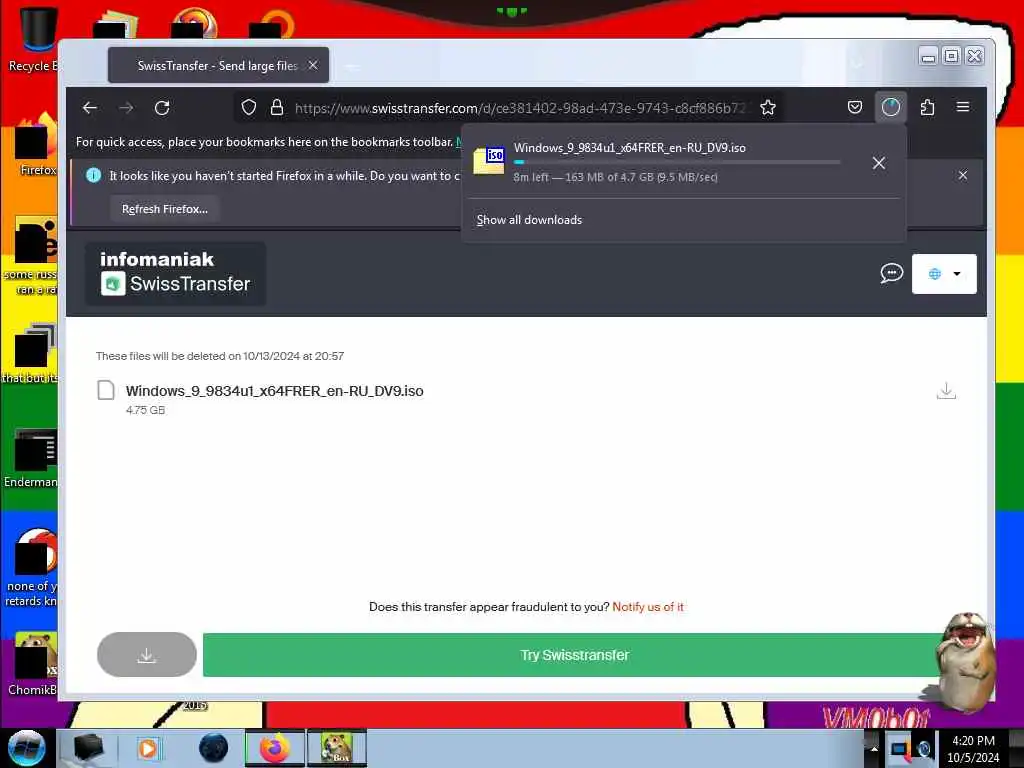Open the hamster Box taskbar icon
1024x768 pixels.
[337, 748]
